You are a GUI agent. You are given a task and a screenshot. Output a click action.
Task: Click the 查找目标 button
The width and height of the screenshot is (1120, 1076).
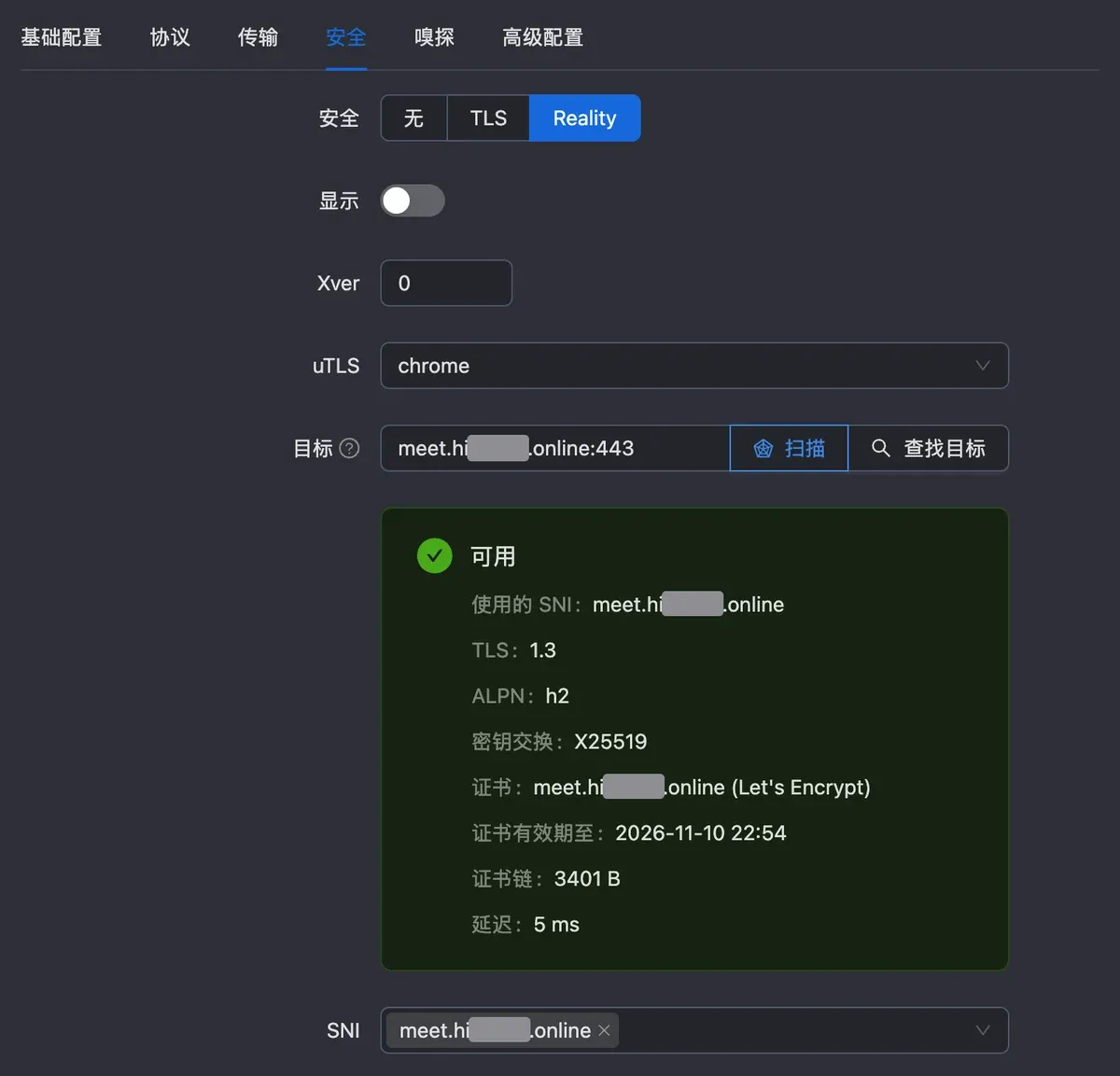[928, 448]
